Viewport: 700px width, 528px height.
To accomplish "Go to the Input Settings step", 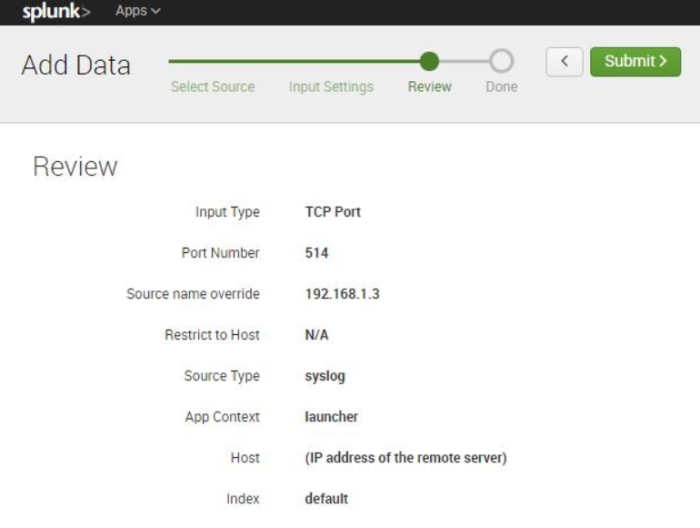I will pyautogui.click(x=331, y=87).
